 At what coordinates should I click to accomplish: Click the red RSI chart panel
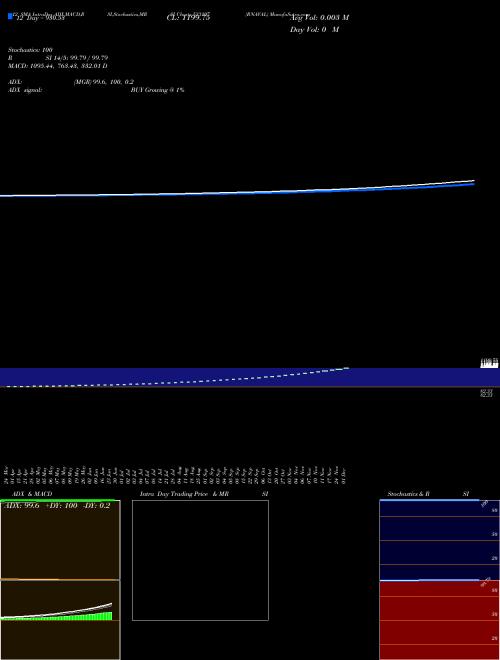[x=439, y=620]
